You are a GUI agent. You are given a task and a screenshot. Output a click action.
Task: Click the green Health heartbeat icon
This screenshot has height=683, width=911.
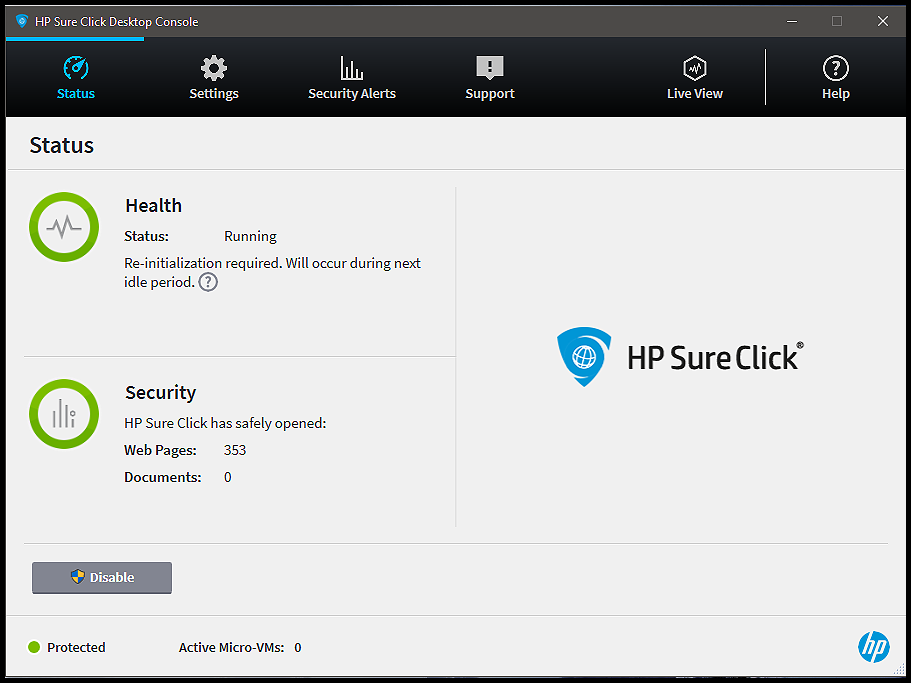pyautogui.click(x=63, y=227)
